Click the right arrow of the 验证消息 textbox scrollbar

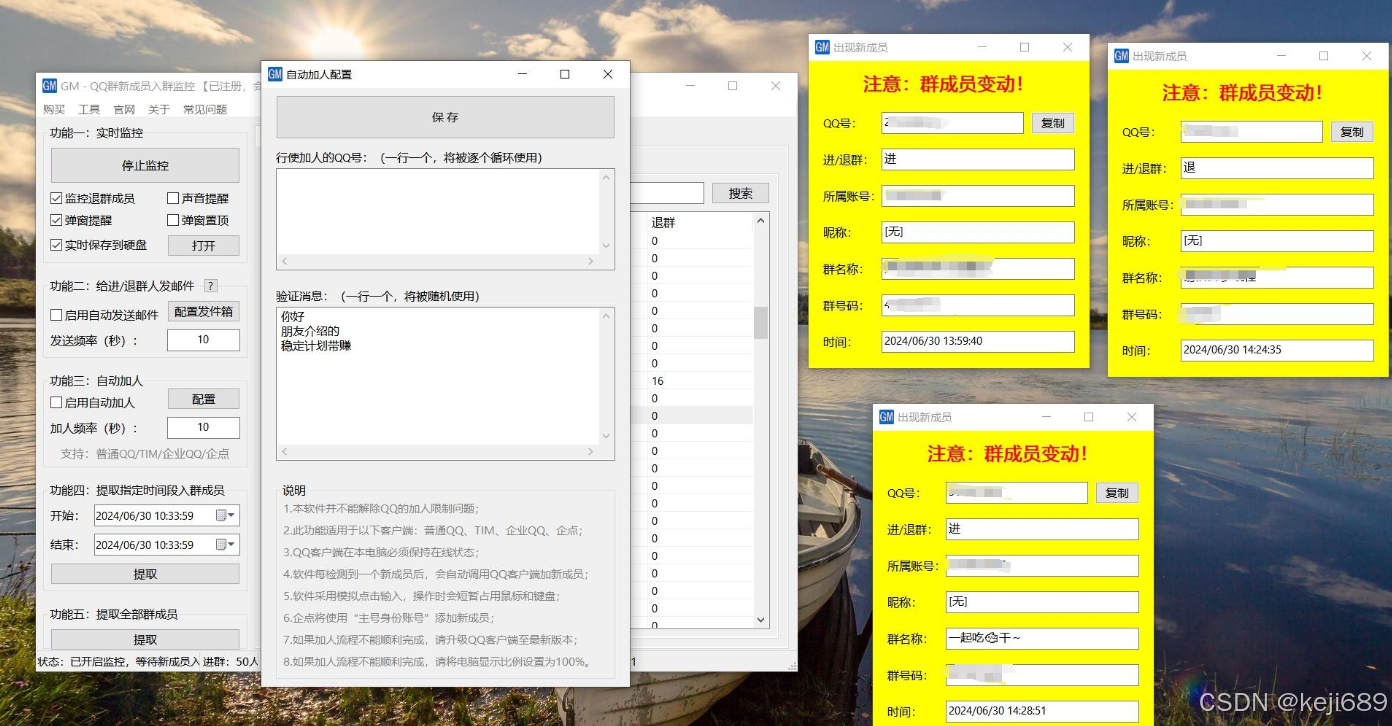point(591,452)
